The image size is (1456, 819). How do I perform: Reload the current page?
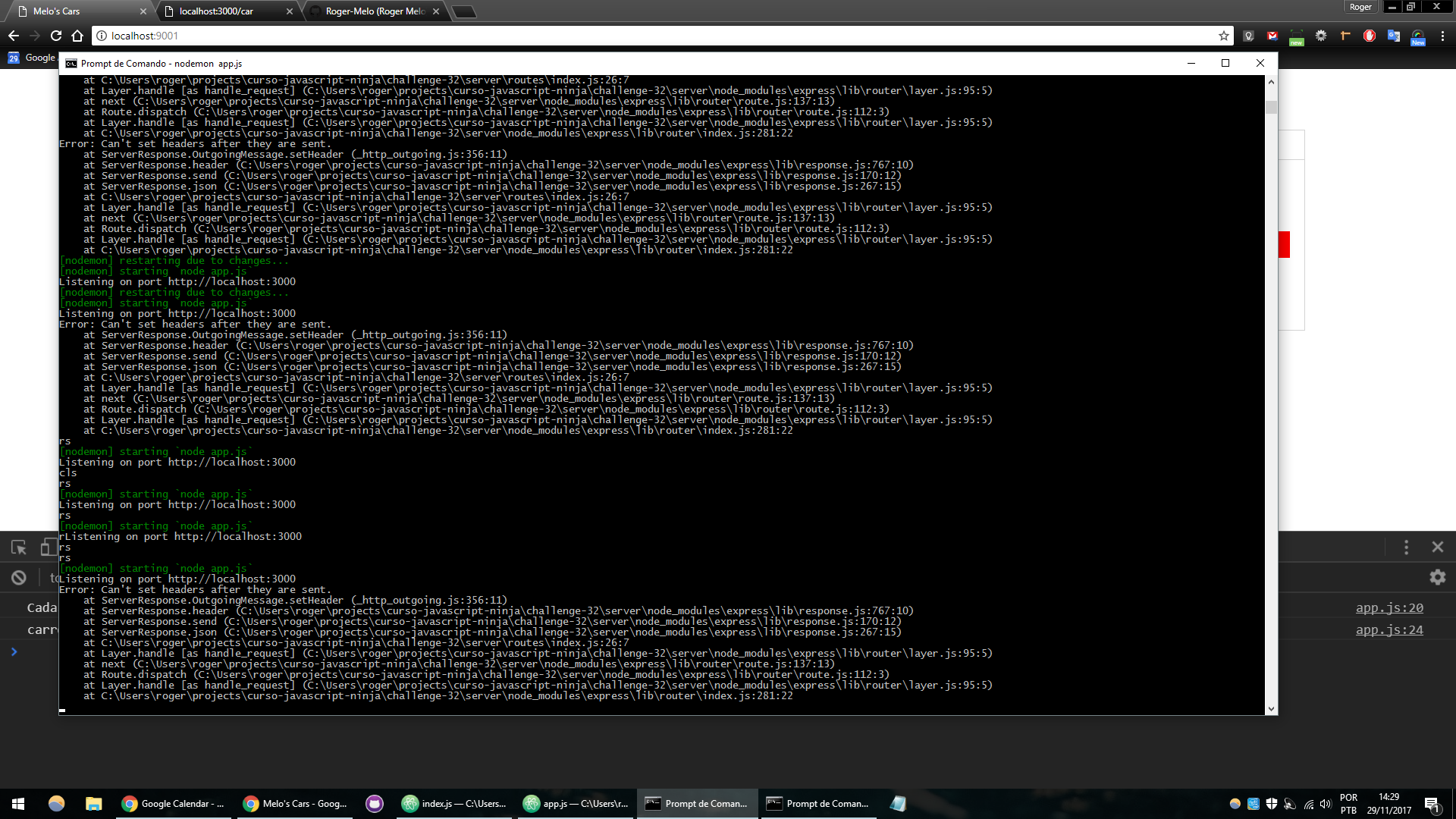click(x=55, y=36)
